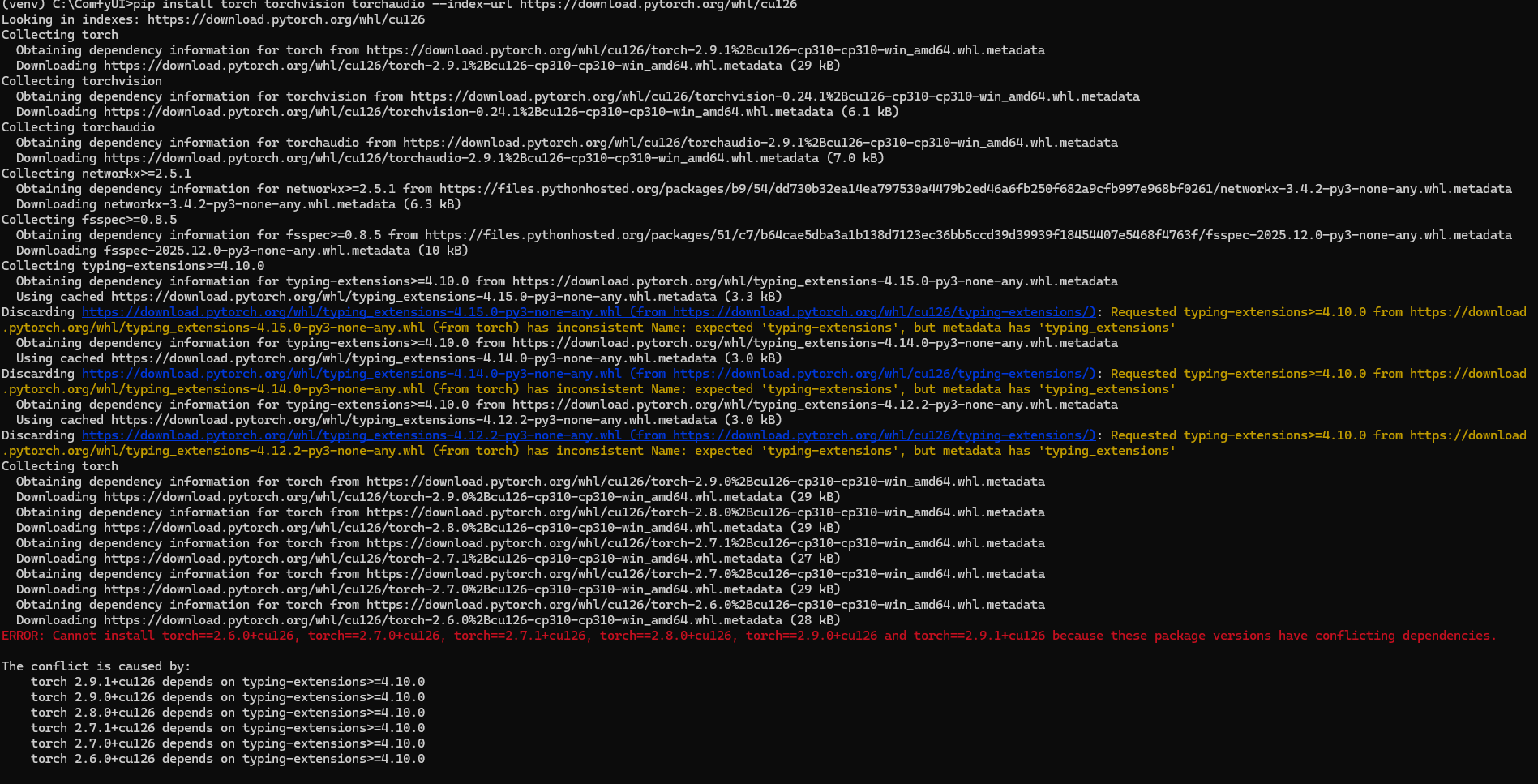Click the 'torch 2.8.0+cu126 depends on' conflict line
The image size is (1538, 784).
click(227, 713)
